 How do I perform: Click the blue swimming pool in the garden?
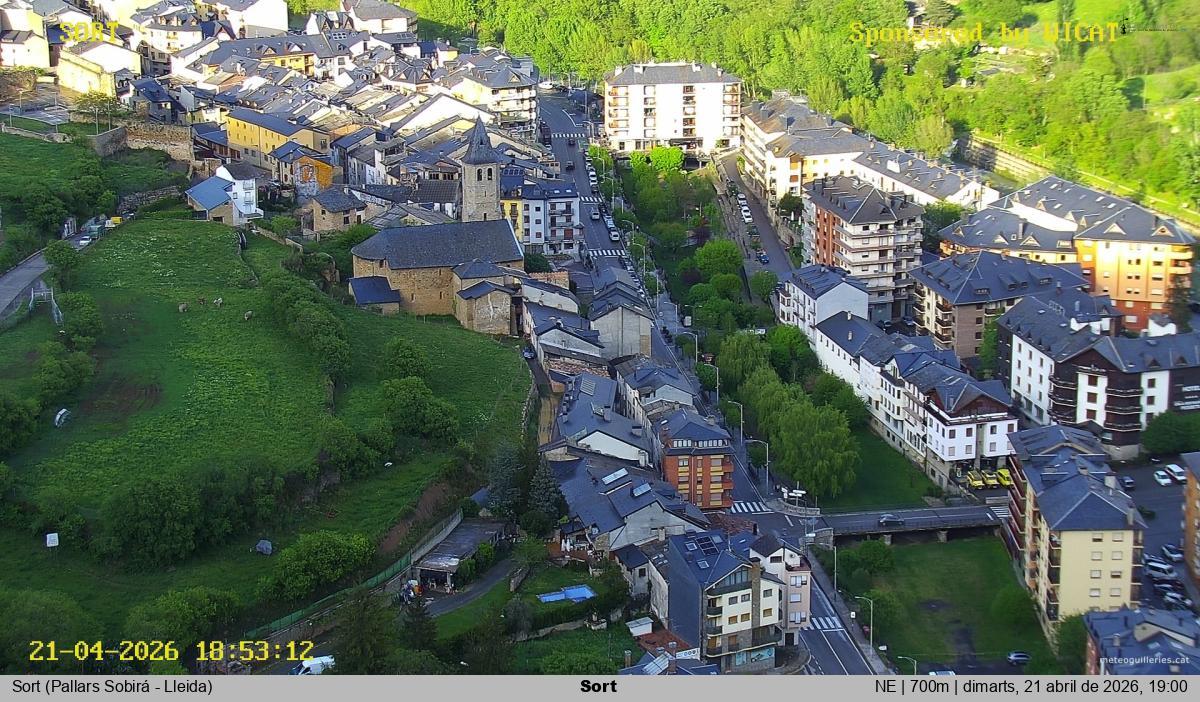click(x=566, y=594)
